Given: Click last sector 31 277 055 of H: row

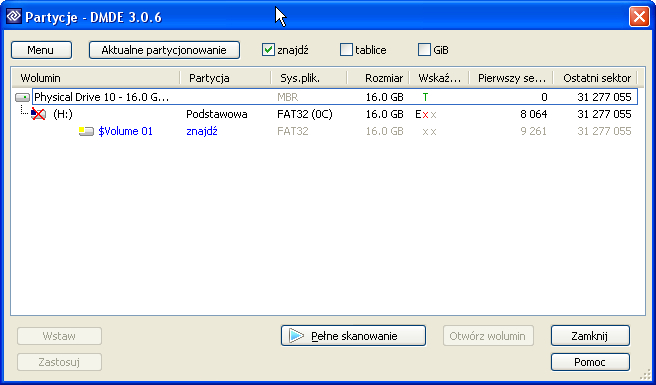Looking at the screenshot, I should (x=604, y=114).
